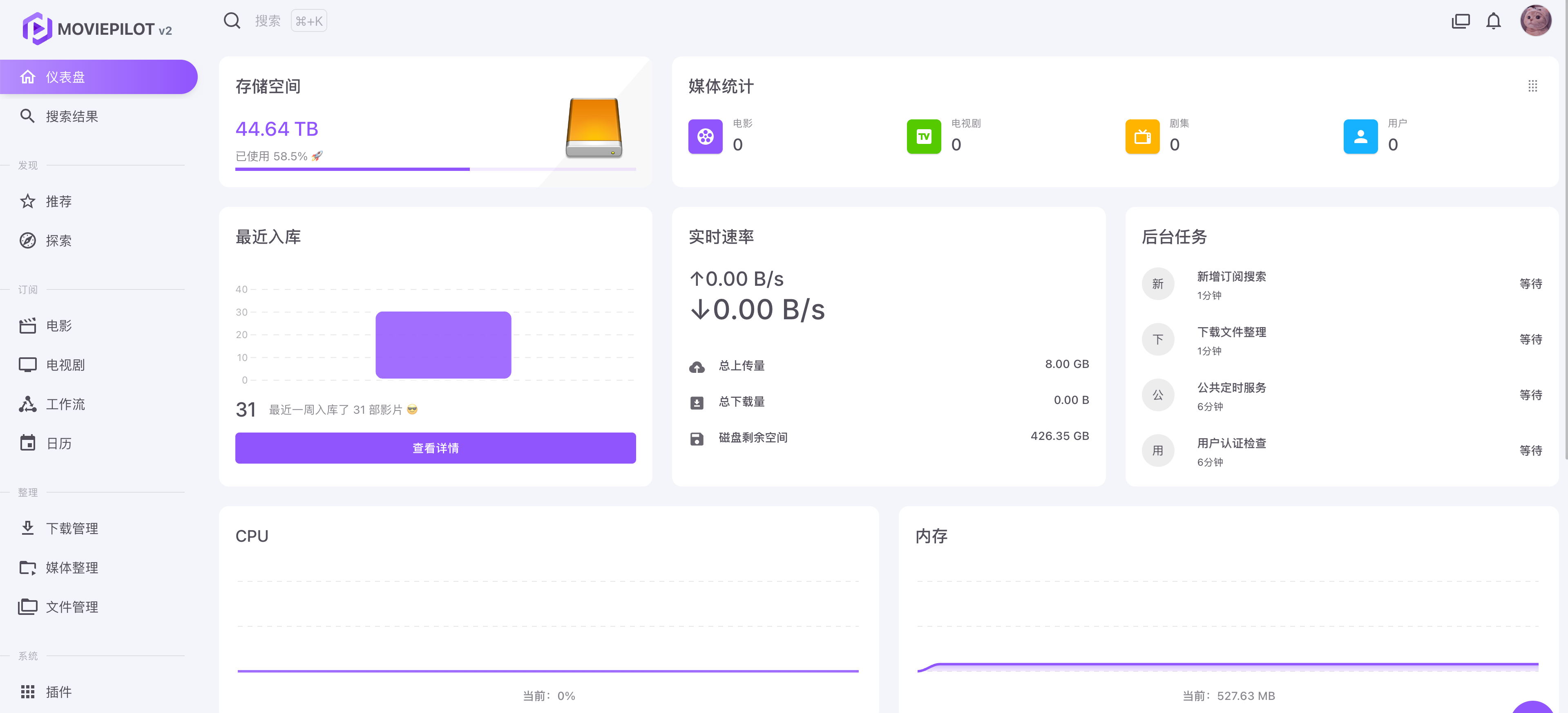Open the 探索 discover page
This screenshot has height=713, width=1568.
(x=58, y=240)
